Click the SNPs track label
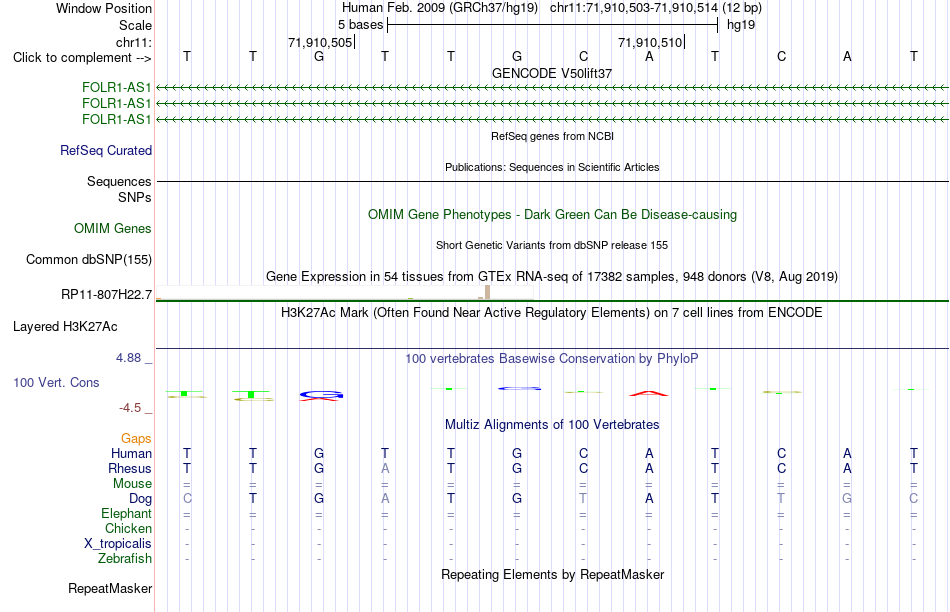 135,197
